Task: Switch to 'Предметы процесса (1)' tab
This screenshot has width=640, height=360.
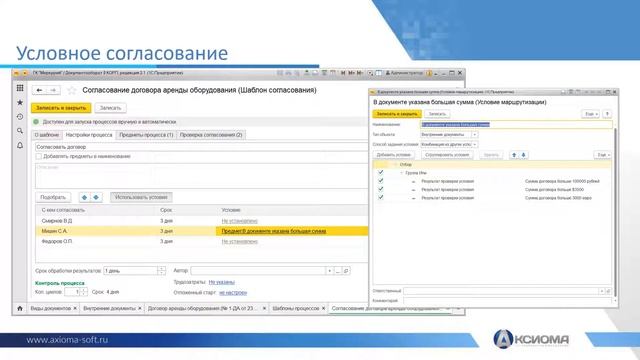Action: [x=146, y=135]
